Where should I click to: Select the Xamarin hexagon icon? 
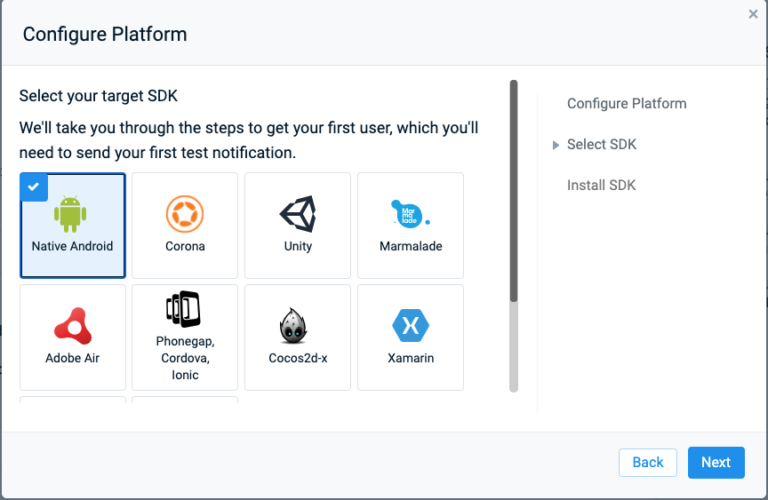tap(410, 325)
